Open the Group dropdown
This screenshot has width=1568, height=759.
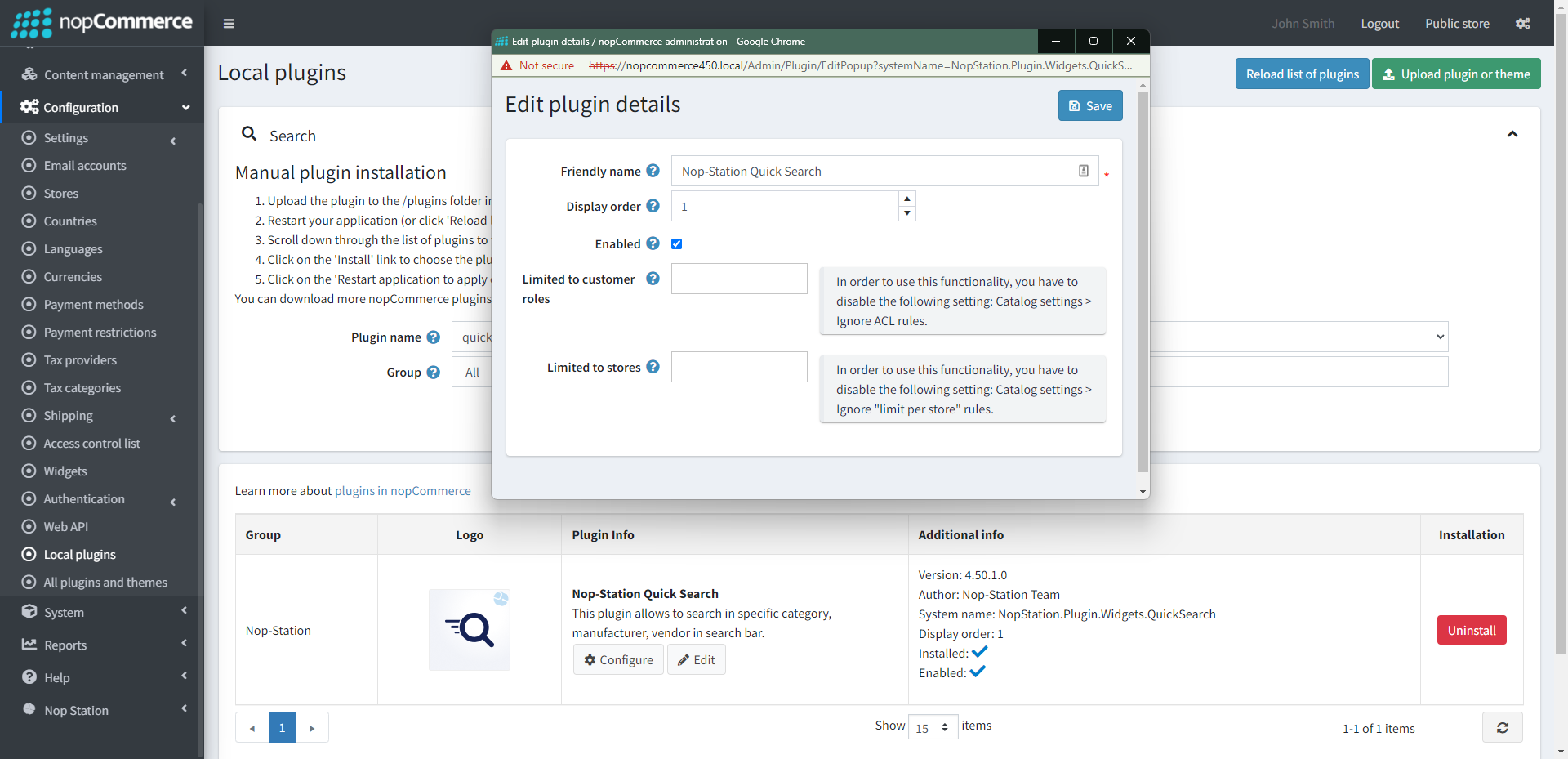[472, 373]
